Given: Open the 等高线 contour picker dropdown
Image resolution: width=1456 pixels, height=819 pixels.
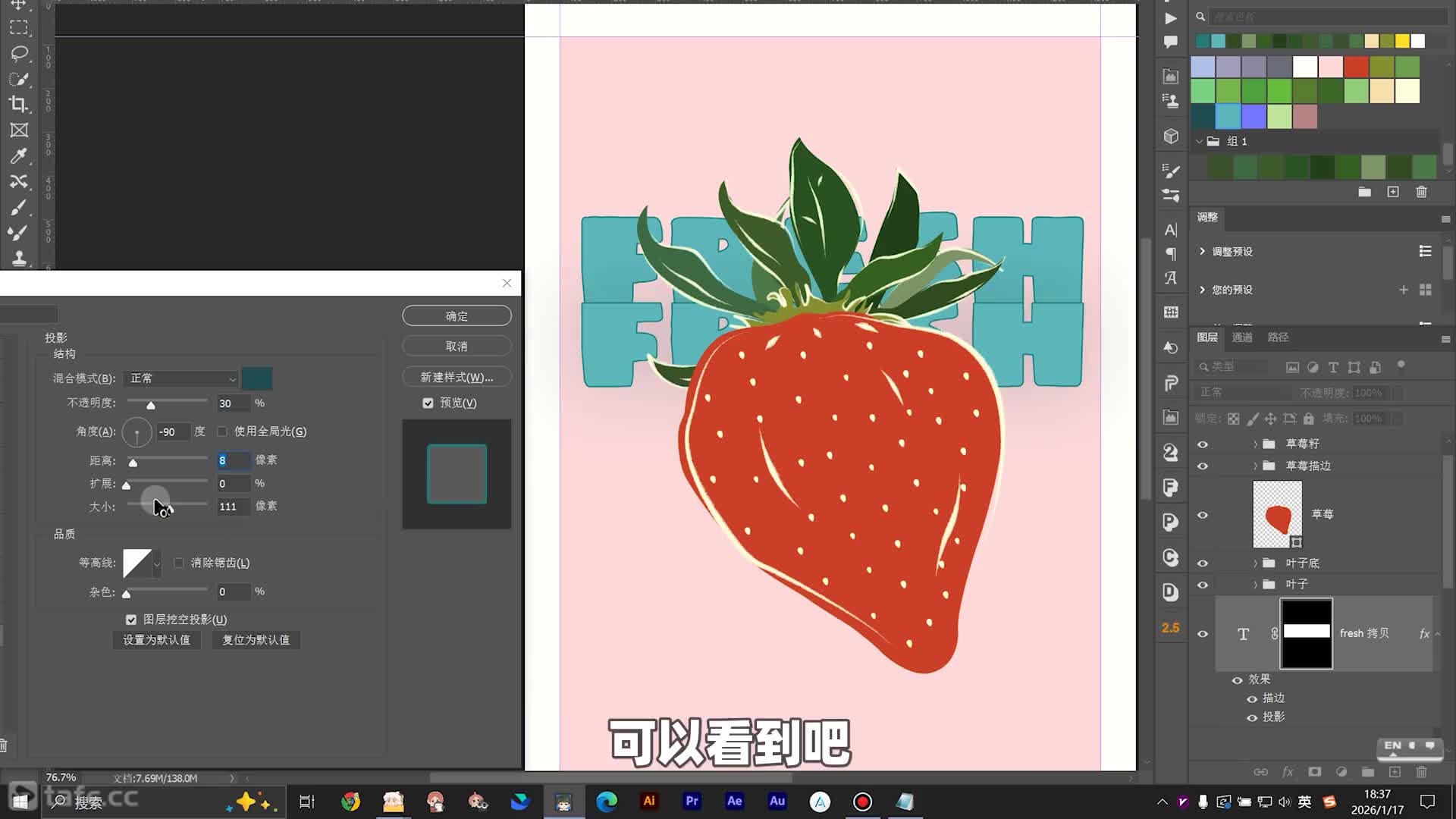Looking at the screenshot, I should pyautogui.click(x=157, y=563).
